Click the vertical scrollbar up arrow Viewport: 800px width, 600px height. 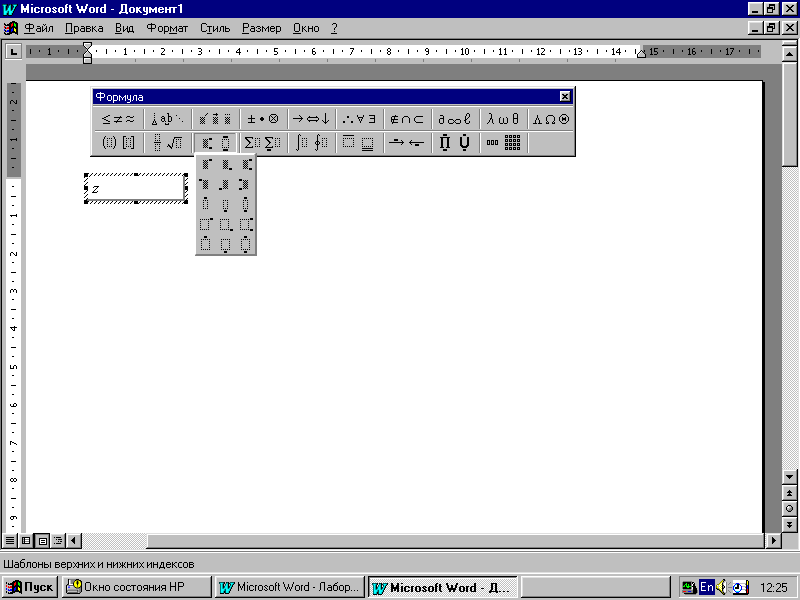click(x=789, y=53)
